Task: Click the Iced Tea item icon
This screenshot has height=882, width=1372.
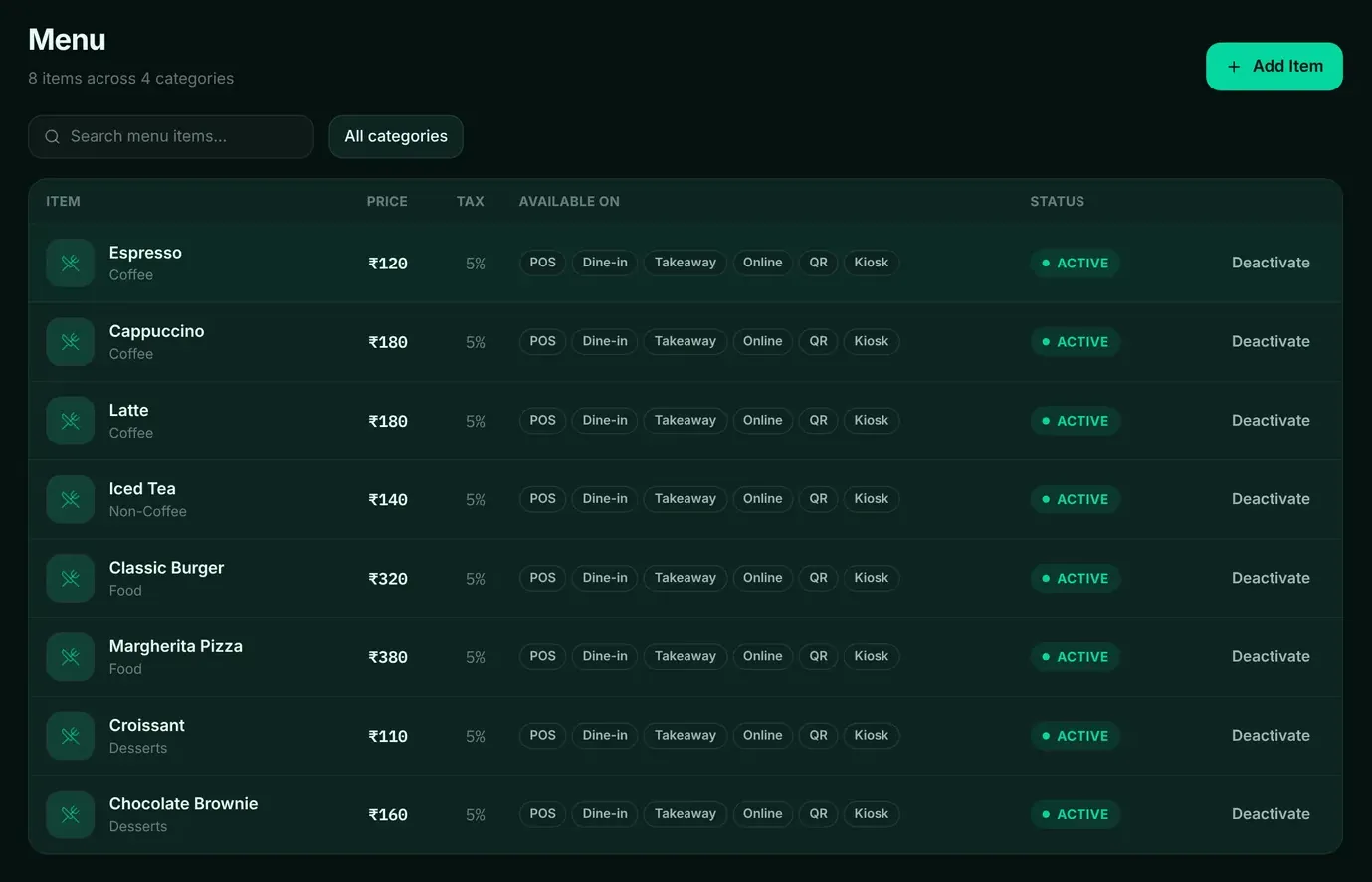Action: click(70, 499)
